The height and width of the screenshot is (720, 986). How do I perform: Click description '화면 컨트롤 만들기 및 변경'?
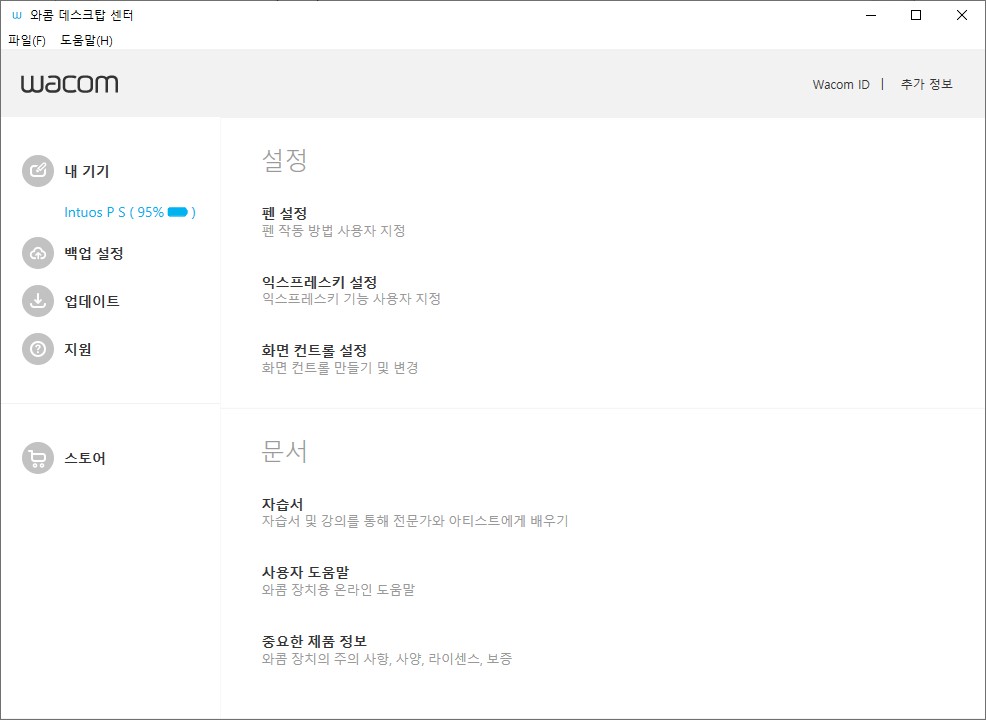click(x=340, y=367)
